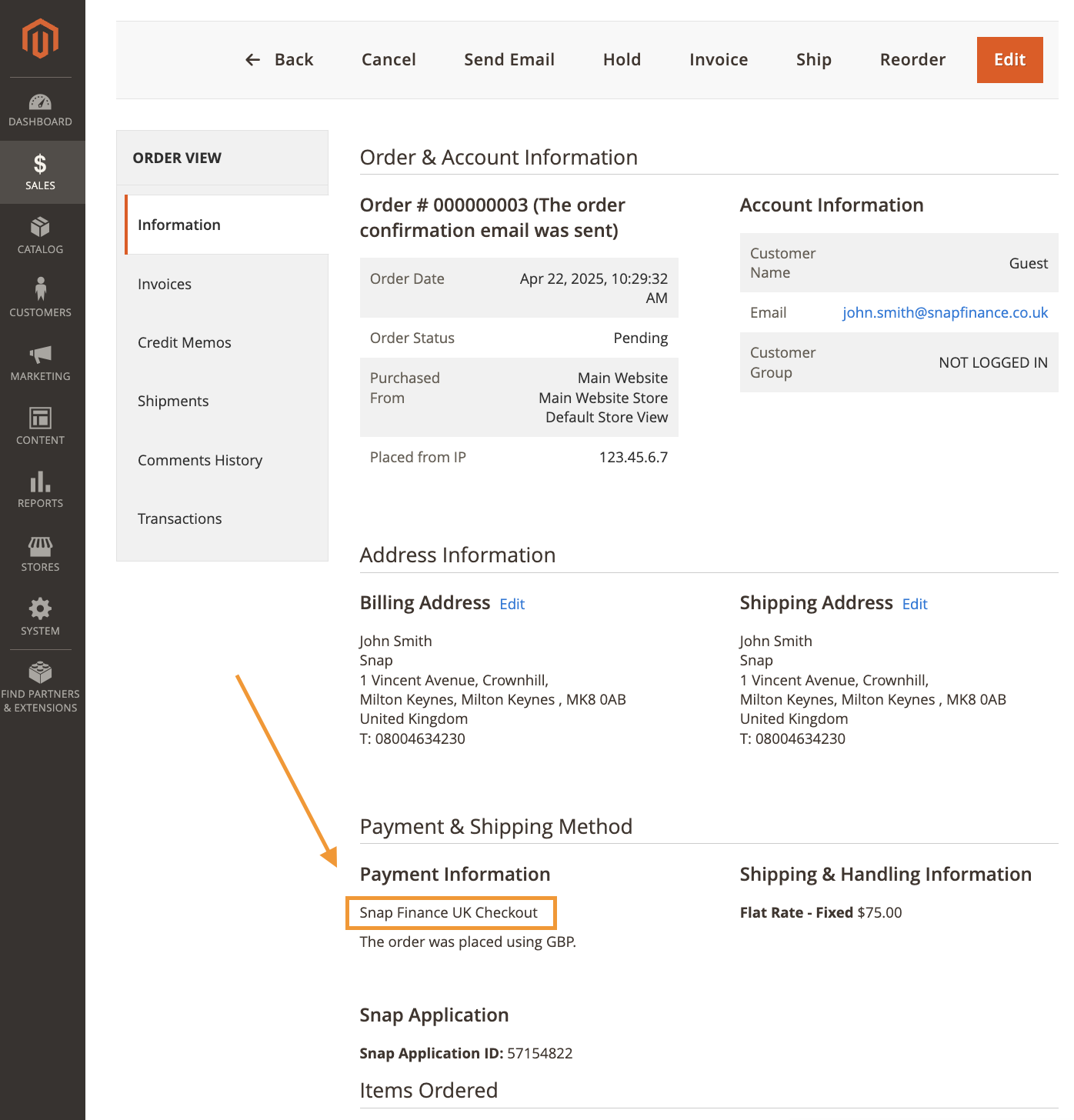Screen dimensions: 1074x1120
Task: Open the Transactions tab
Action: point(179,518)
